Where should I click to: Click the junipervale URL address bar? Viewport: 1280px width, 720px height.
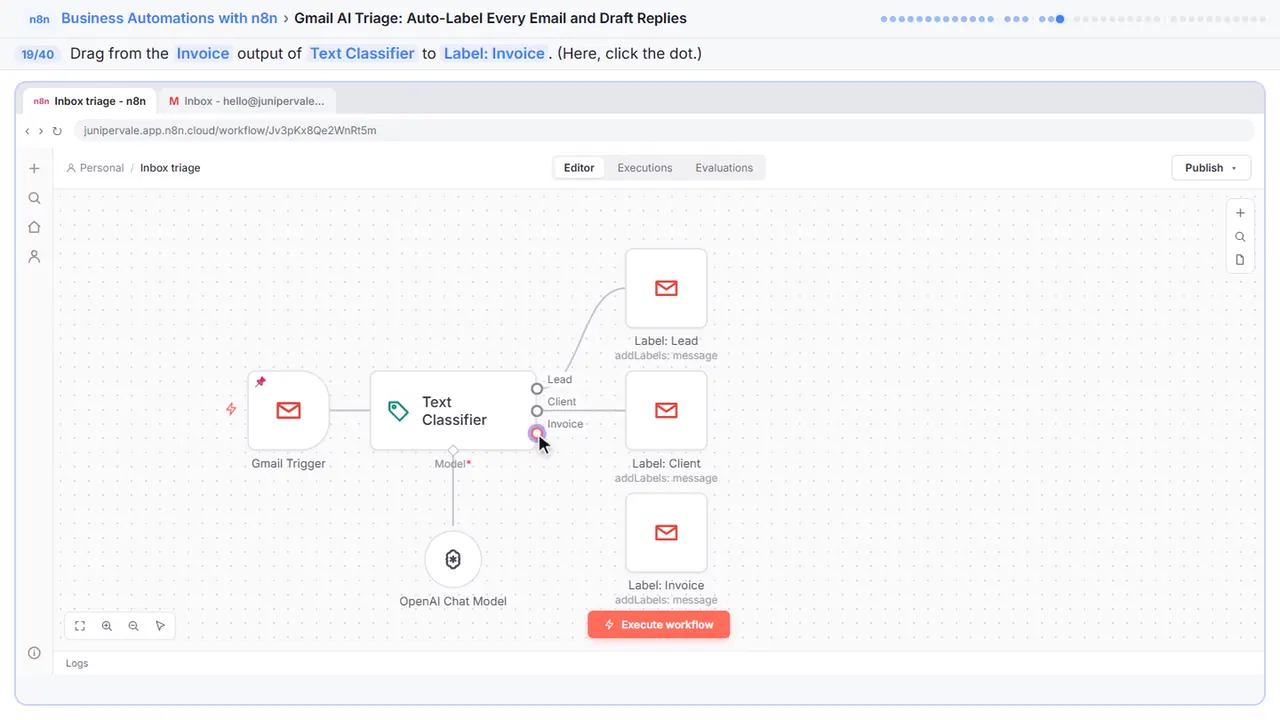(x=664, y=131)
